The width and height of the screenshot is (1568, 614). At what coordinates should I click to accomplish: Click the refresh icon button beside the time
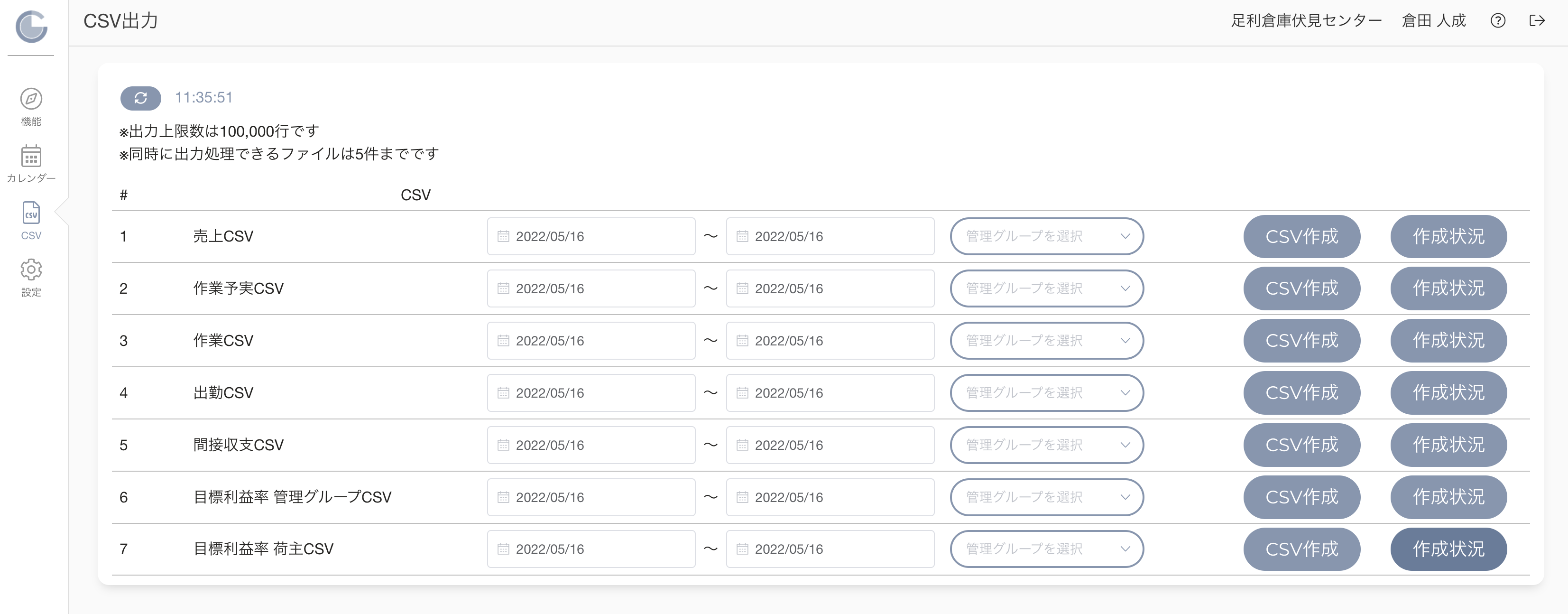coord(140,98)
